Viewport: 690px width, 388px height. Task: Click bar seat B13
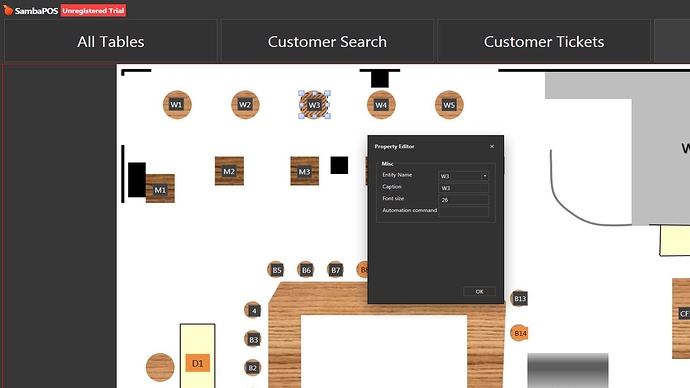coord(519,298)
